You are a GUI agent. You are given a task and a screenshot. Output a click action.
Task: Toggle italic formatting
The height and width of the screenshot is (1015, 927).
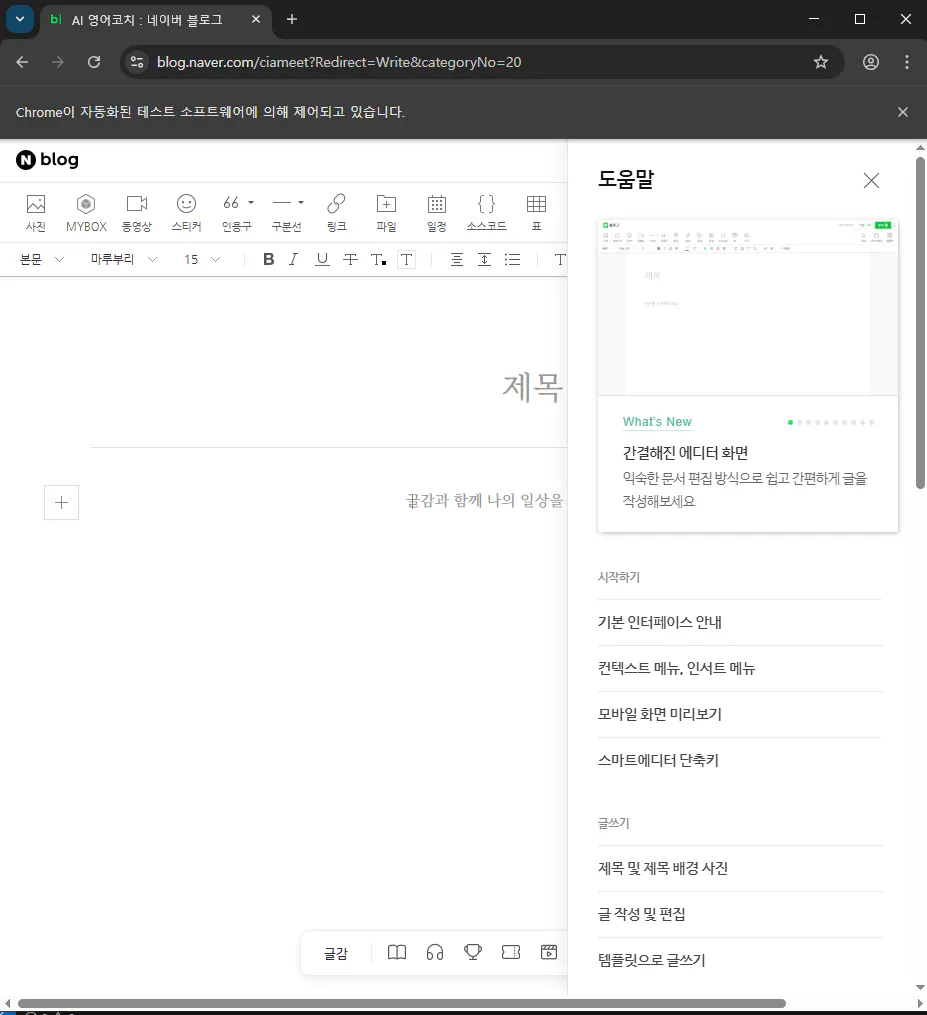[x=293, y=260]
